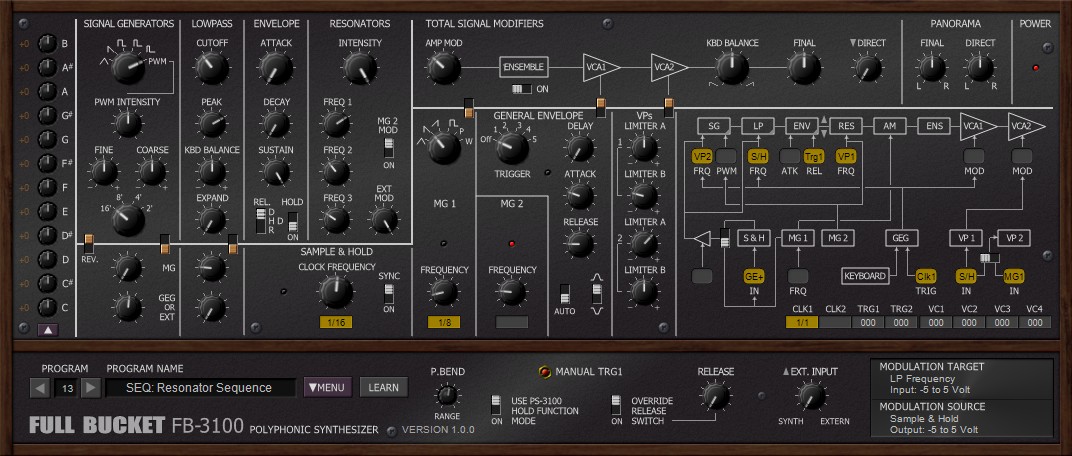Click the S & H block in patch panel

click(x=754, y=238)
